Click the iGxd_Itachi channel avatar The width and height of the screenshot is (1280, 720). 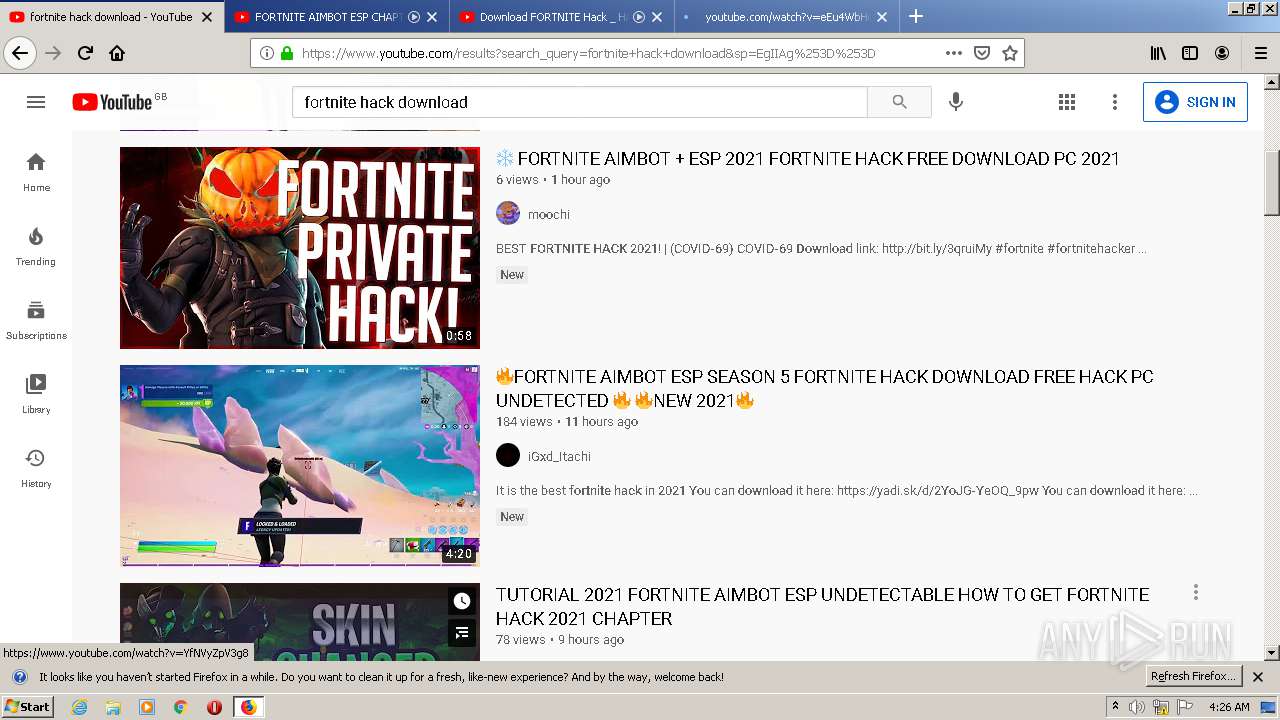[508, 455]
